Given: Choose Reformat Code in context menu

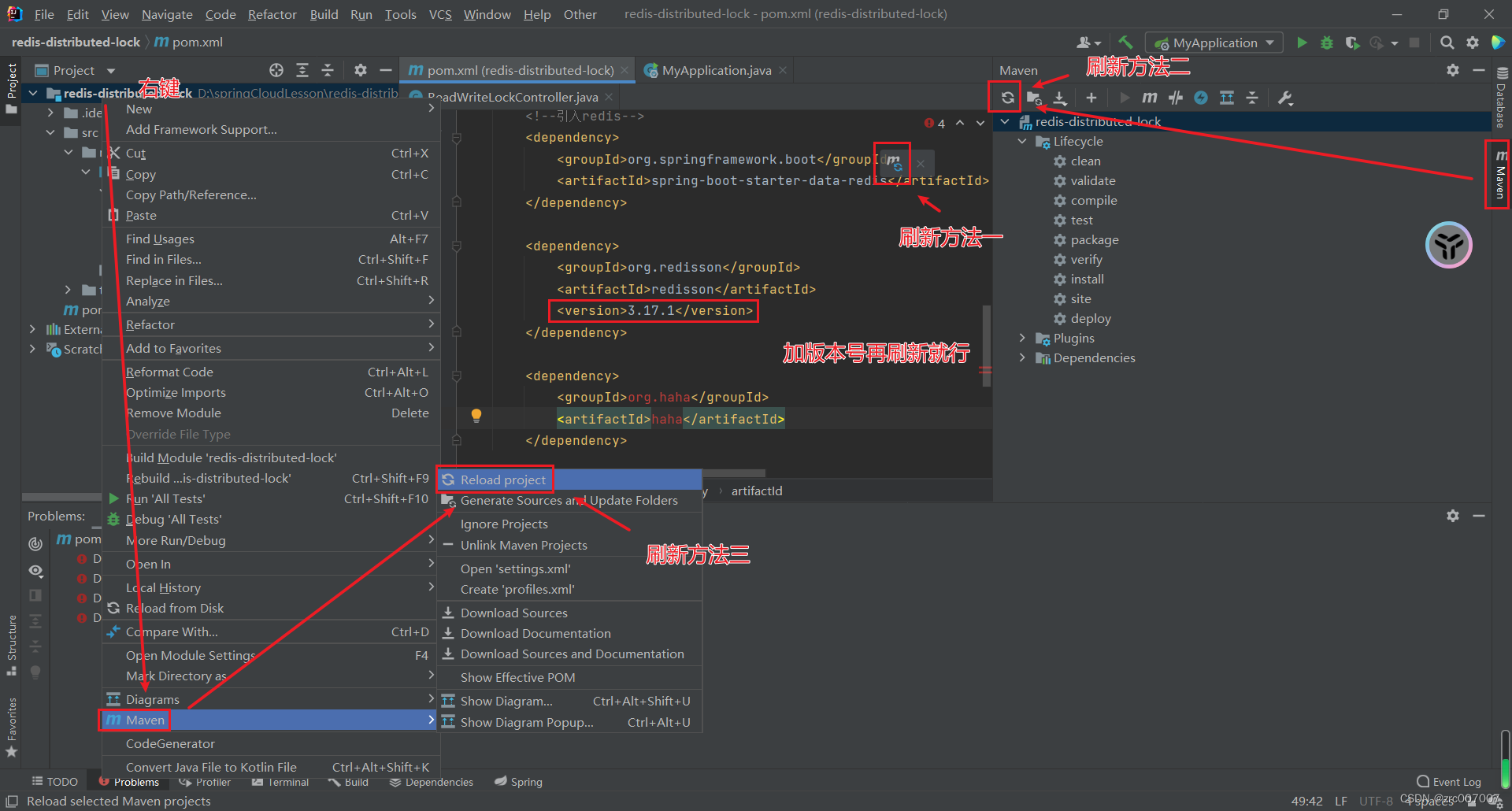Looking at the screenshot, I should click(269, 372).
